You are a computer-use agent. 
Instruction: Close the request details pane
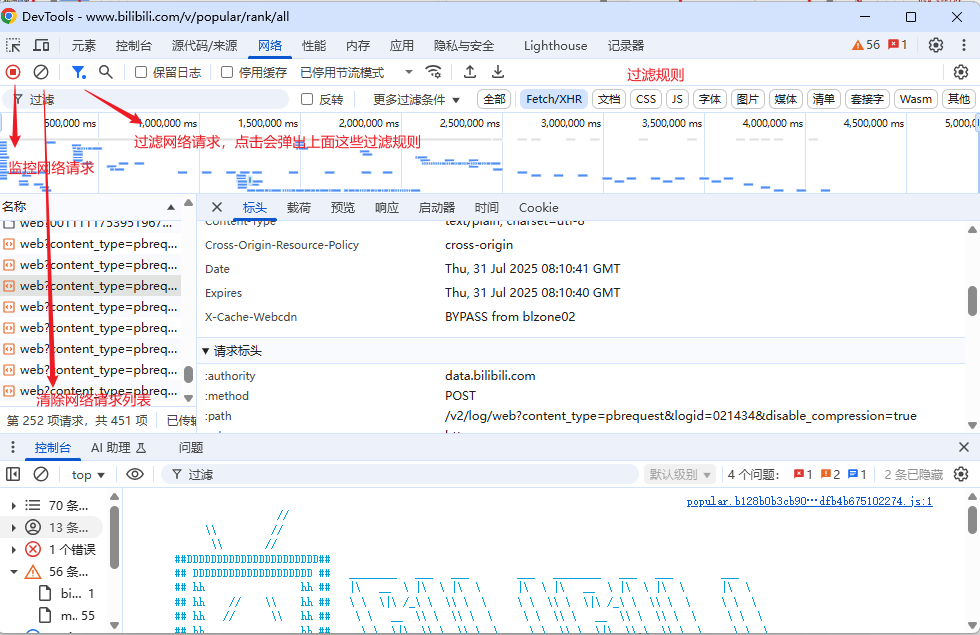click(x=217, y=208)
